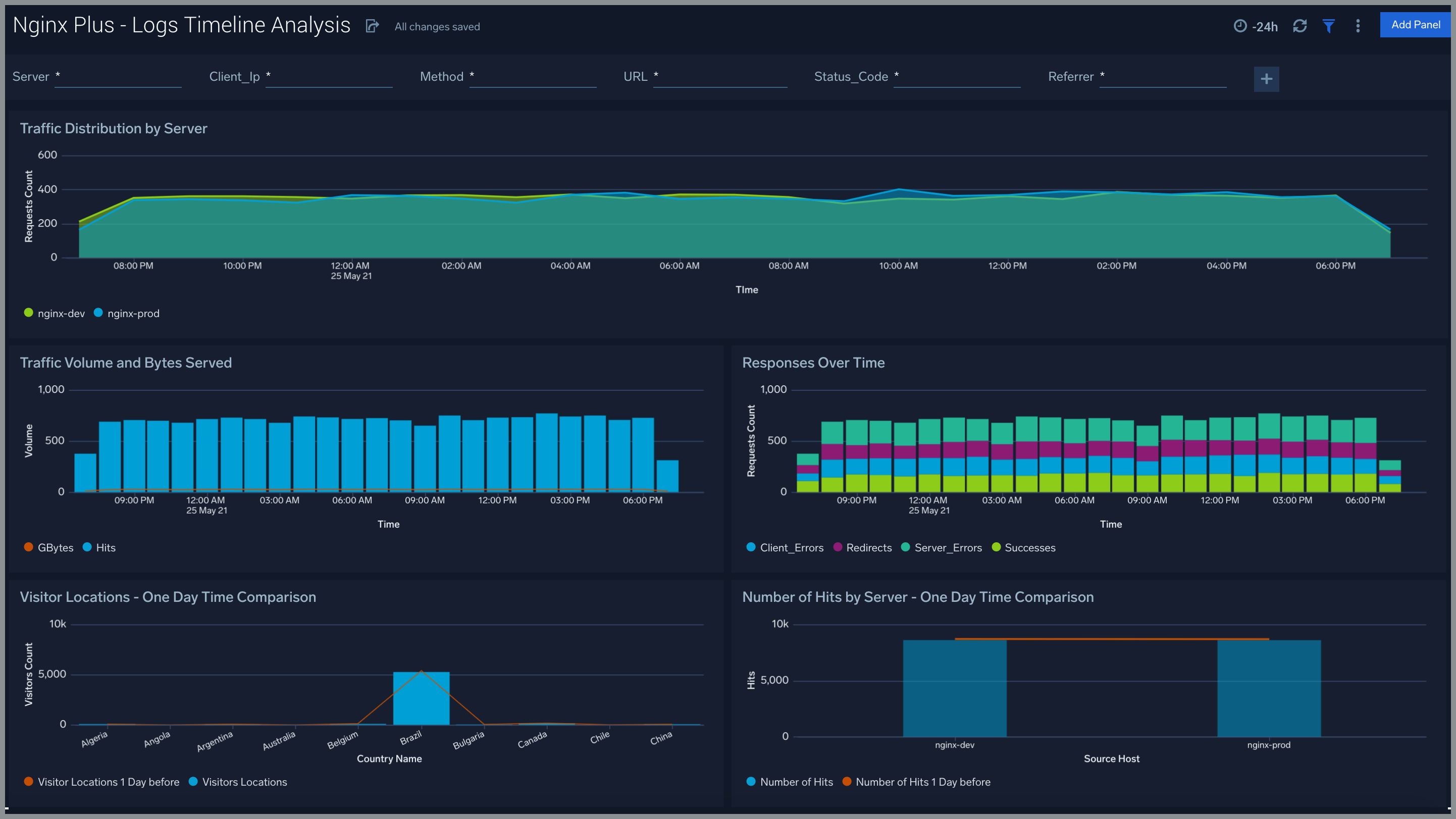The height and width of the screenshot is (819, 1456).
Task: Click the Add Panel button
Action: click(1415, 25)
